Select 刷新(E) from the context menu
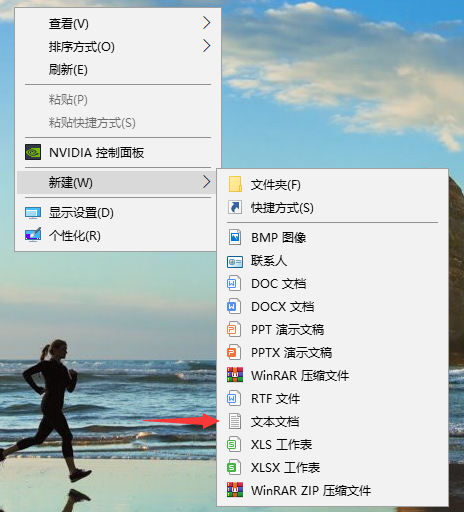Viewport: 464px width, 512px height. coord(118,69)
